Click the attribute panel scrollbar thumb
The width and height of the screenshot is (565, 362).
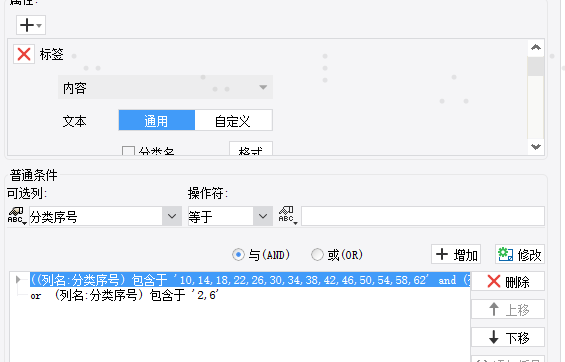click(x=536, y=66)
